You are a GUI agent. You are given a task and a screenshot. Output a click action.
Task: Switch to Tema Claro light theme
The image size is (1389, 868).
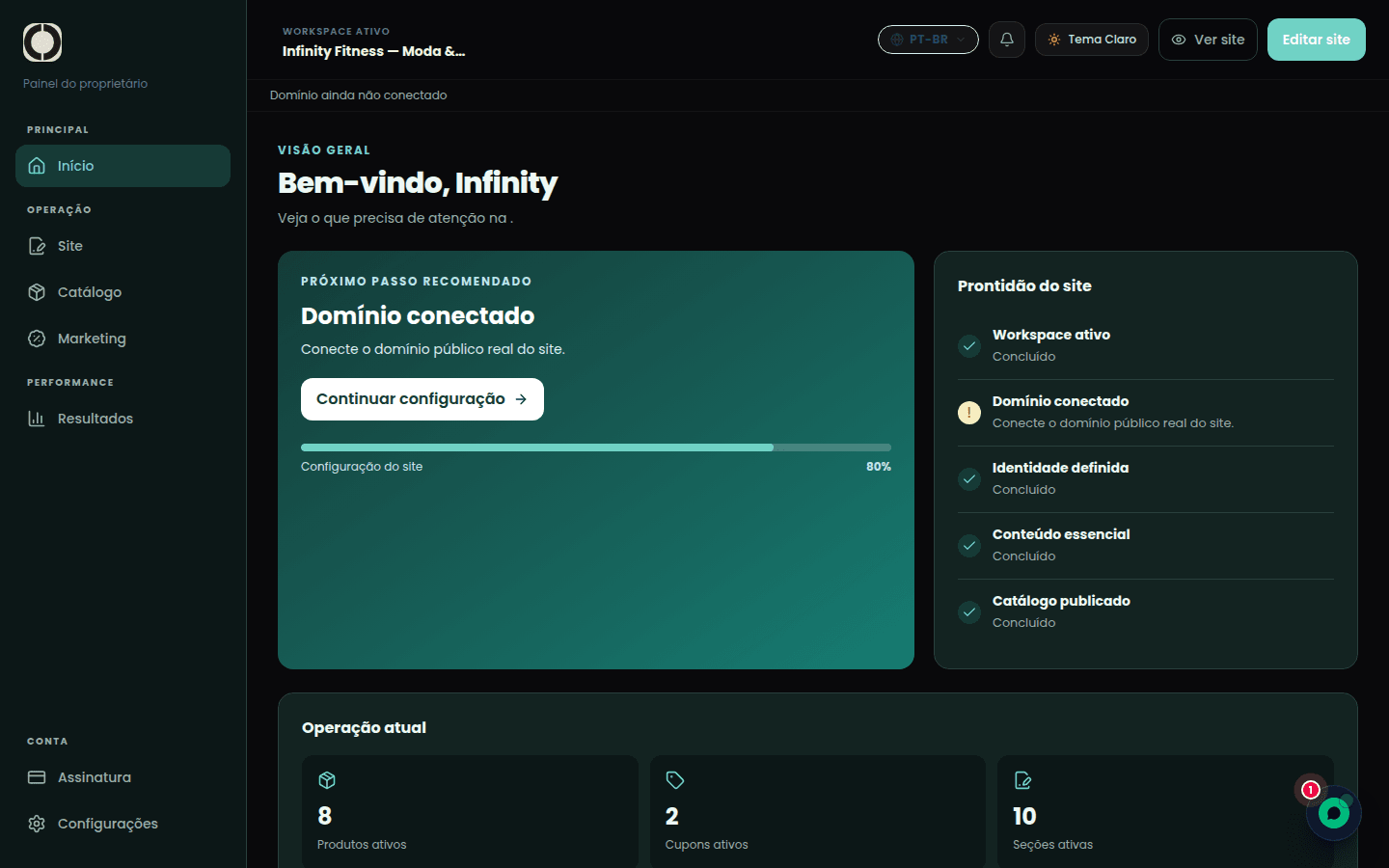(1092, 40)
